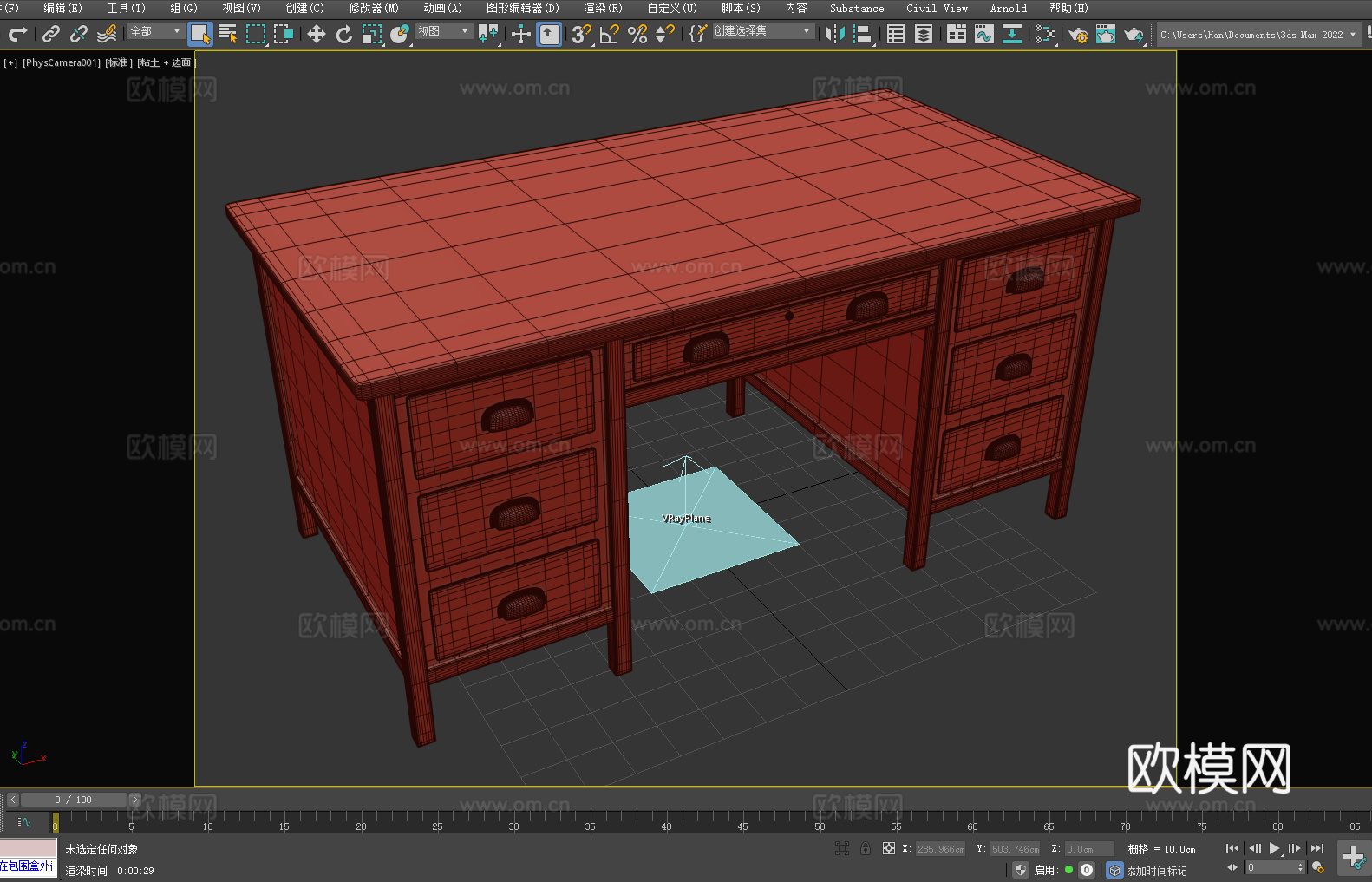Click the [PhysCamera001] viewport label

click(62, 62)
